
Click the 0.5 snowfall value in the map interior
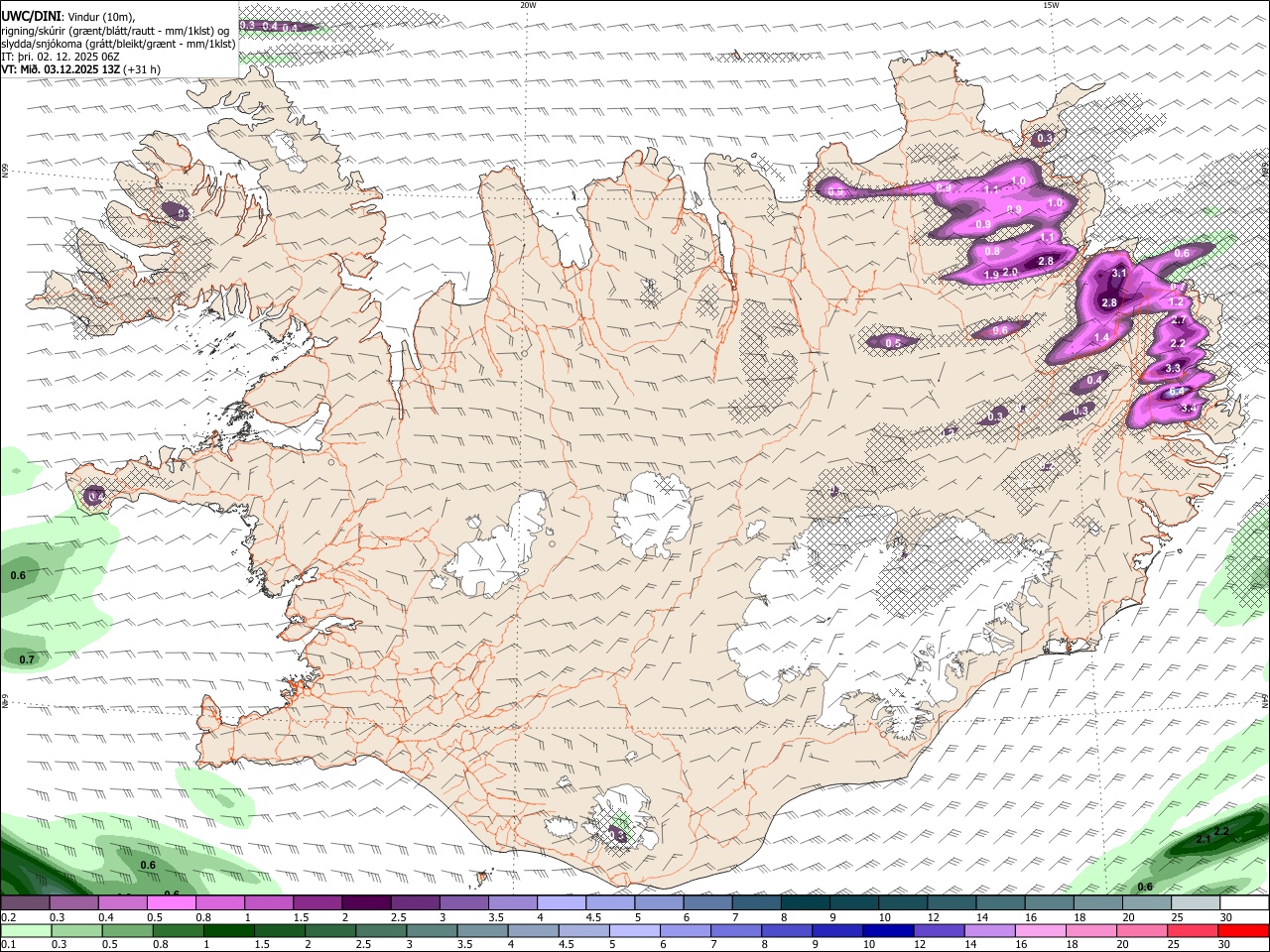click(893, 343)
